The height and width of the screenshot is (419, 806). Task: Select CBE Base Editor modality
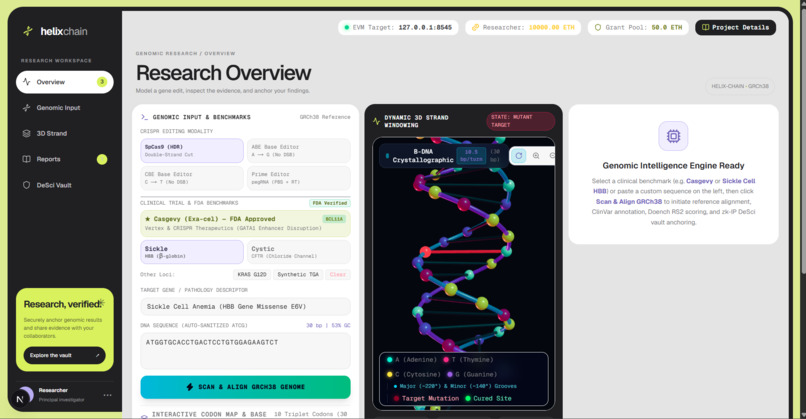192,178
